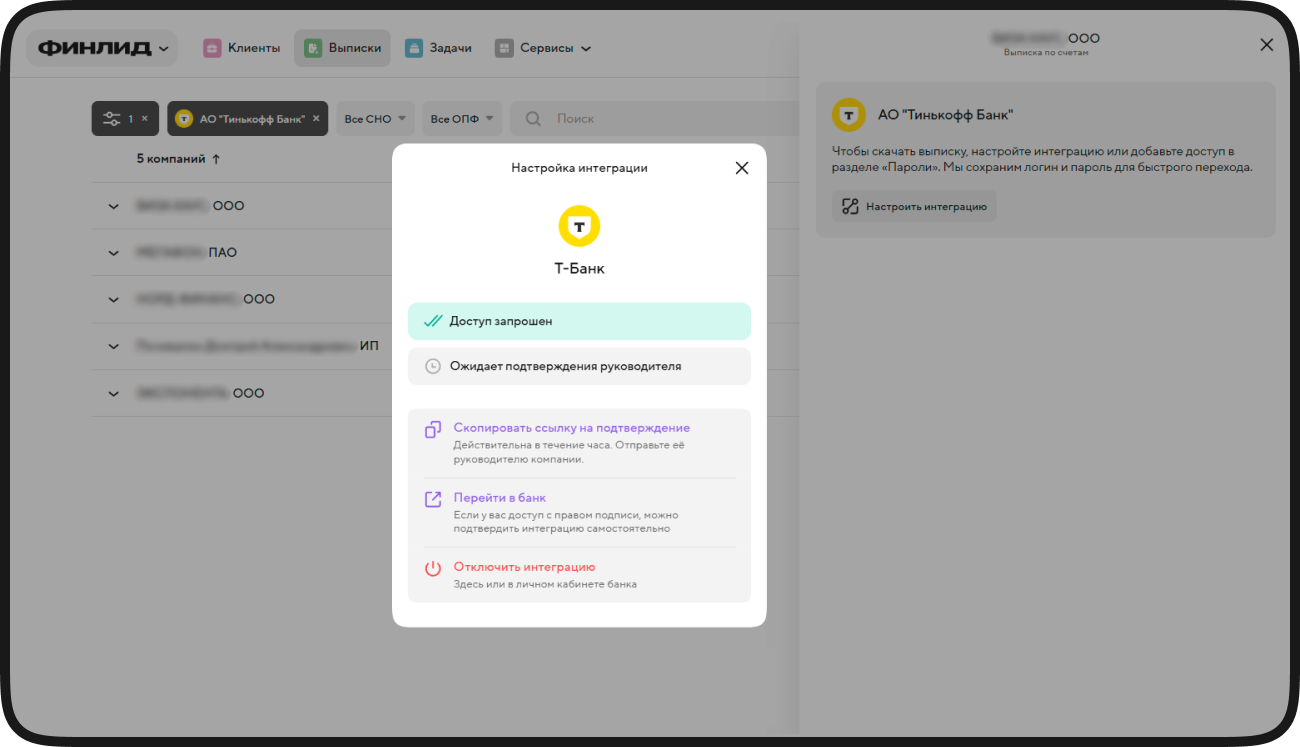1300x747 pixels.
Task: Click the Настройка интеграции dialog title
Action: [x=579, y=168]
